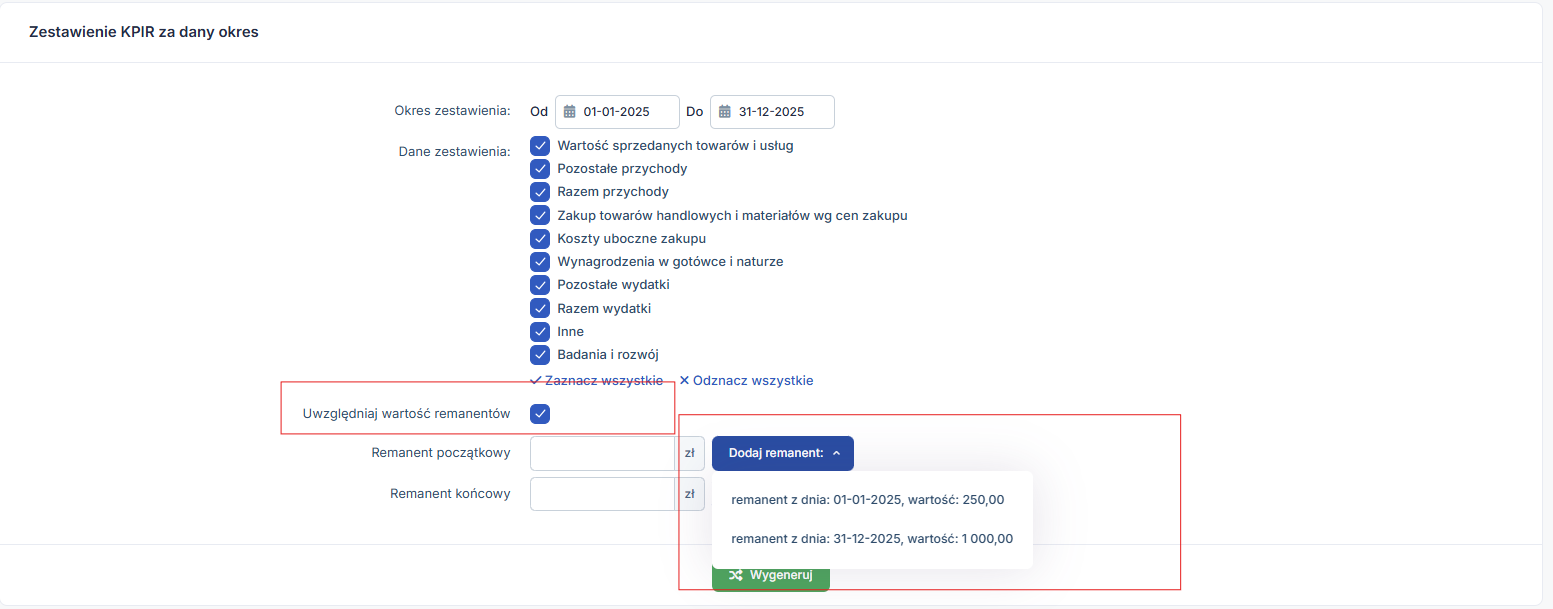Viewport: 1553px width, 609px height.
Task: Focus the Remanent początkowy input field
Action: pyautogui.click(x=602, y=453)
